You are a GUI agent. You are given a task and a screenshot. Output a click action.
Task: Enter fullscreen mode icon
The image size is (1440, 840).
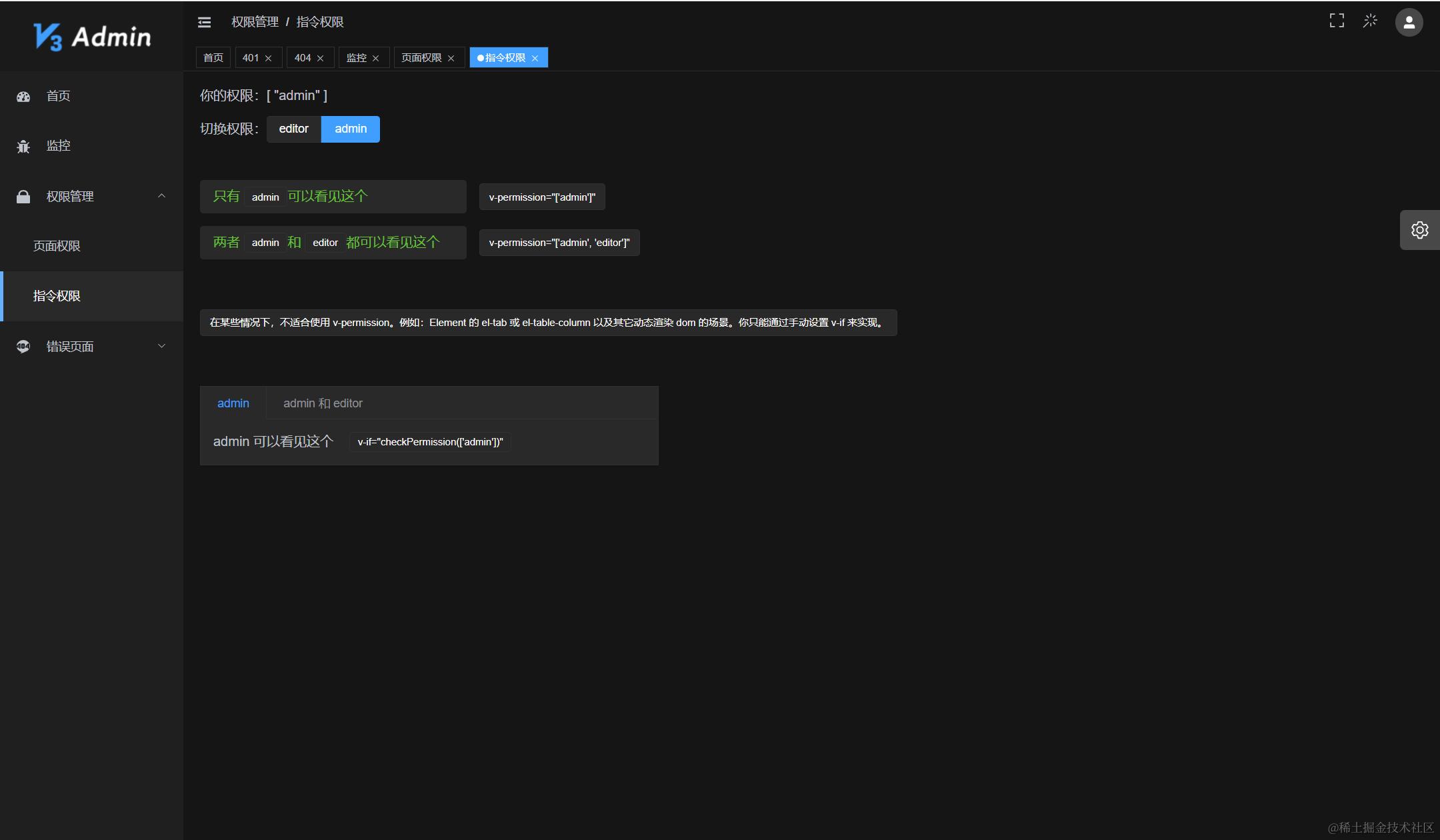[1337, 21]
